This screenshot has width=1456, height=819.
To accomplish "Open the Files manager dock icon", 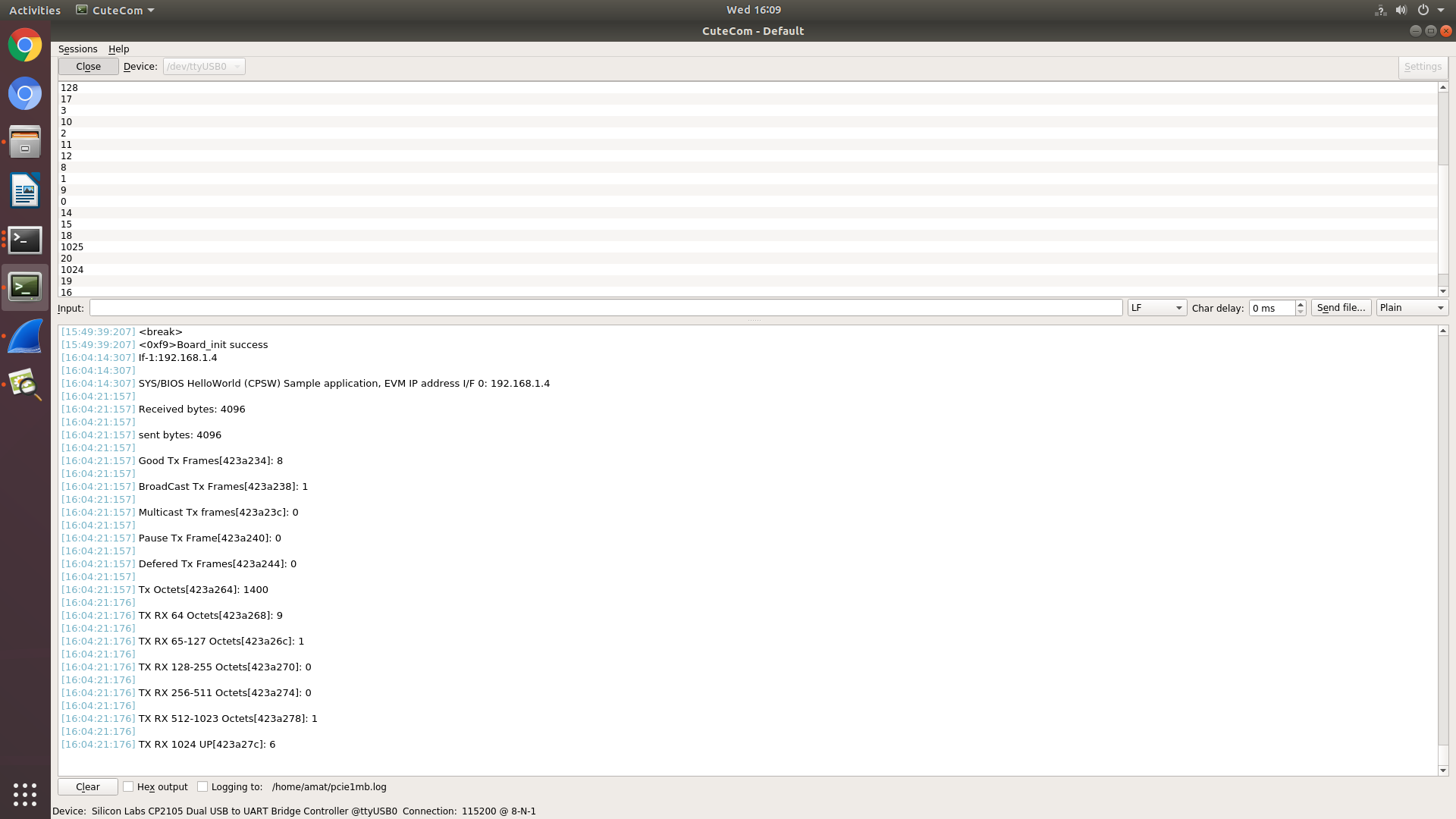I will tap(25, 143).
